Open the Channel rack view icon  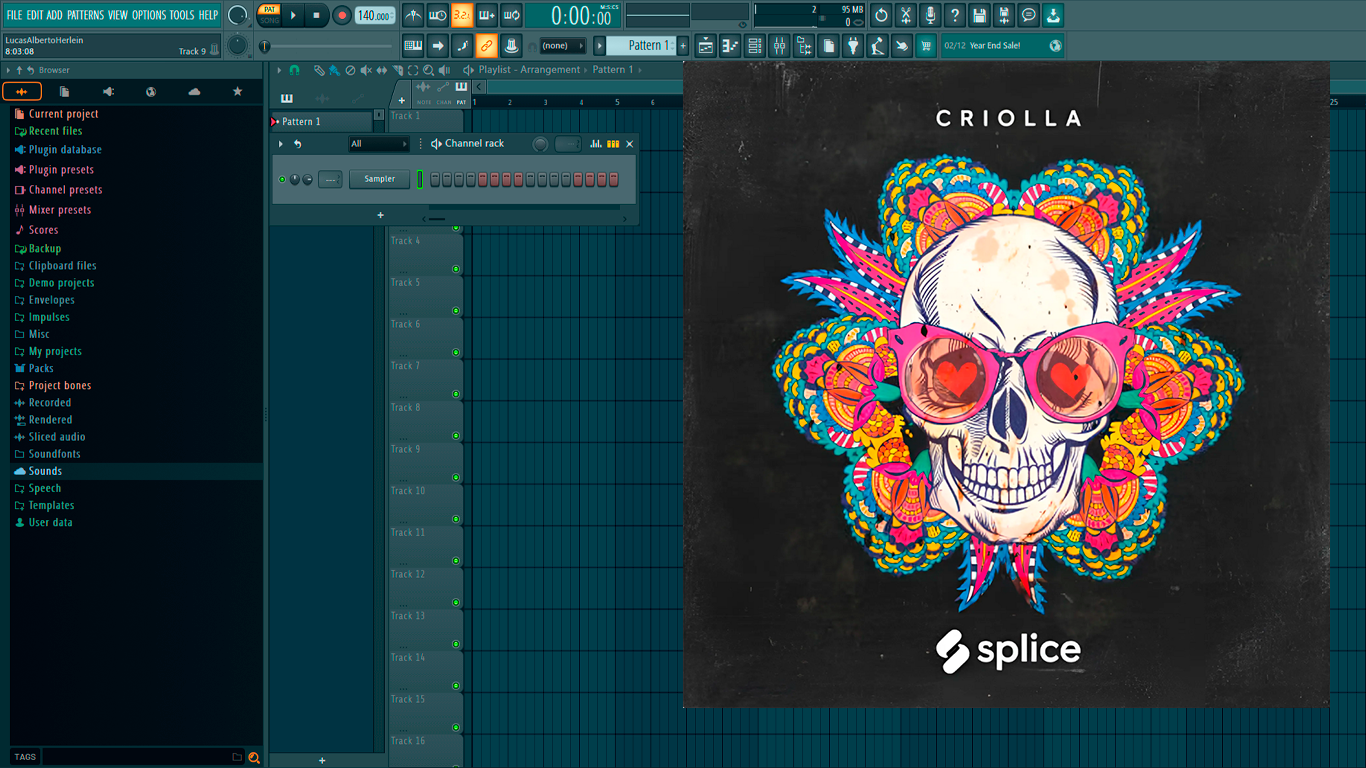coord(755,46)
